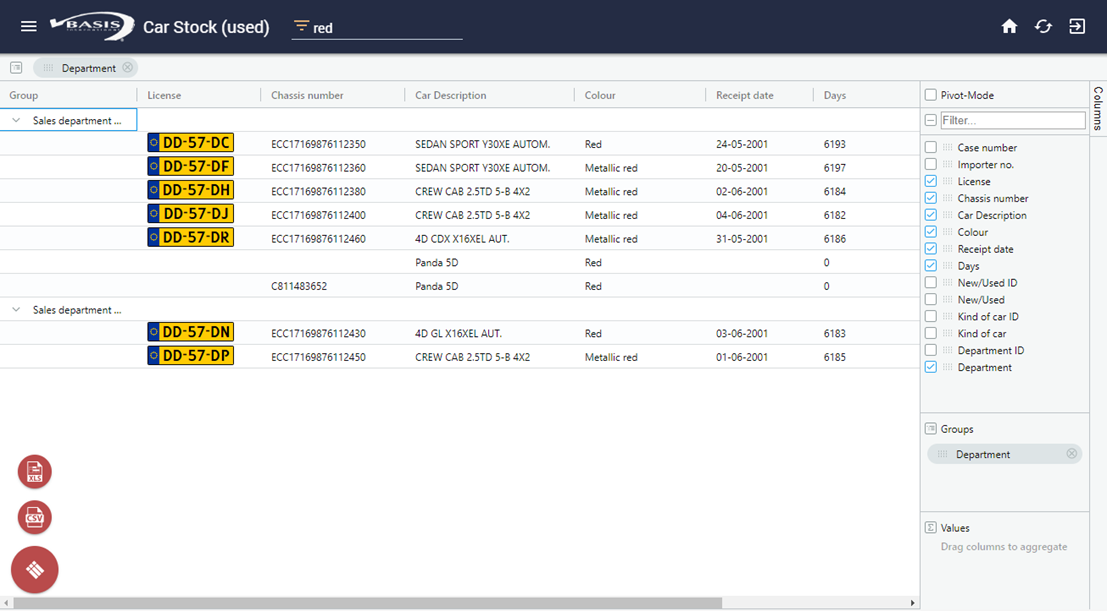Click the Values sigma icon
The height and width of the screenshot is (611, 1107).
pyautogui.click(x=931, y=528)
